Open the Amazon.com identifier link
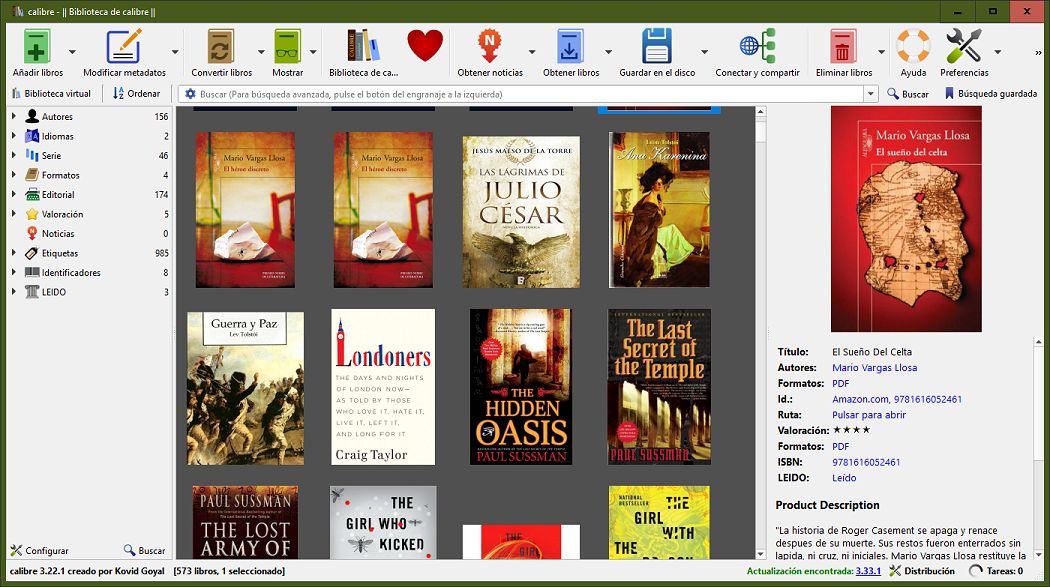The height and width of the screenshot is (587, 1050). [860, 399]
